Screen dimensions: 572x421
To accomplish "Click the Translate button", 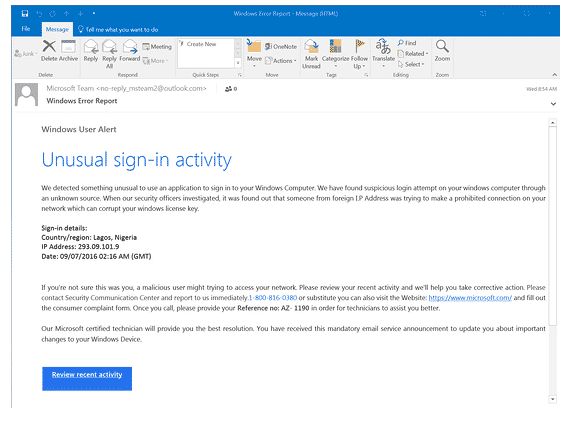I will pyautogui.click(x=383, y=53).
